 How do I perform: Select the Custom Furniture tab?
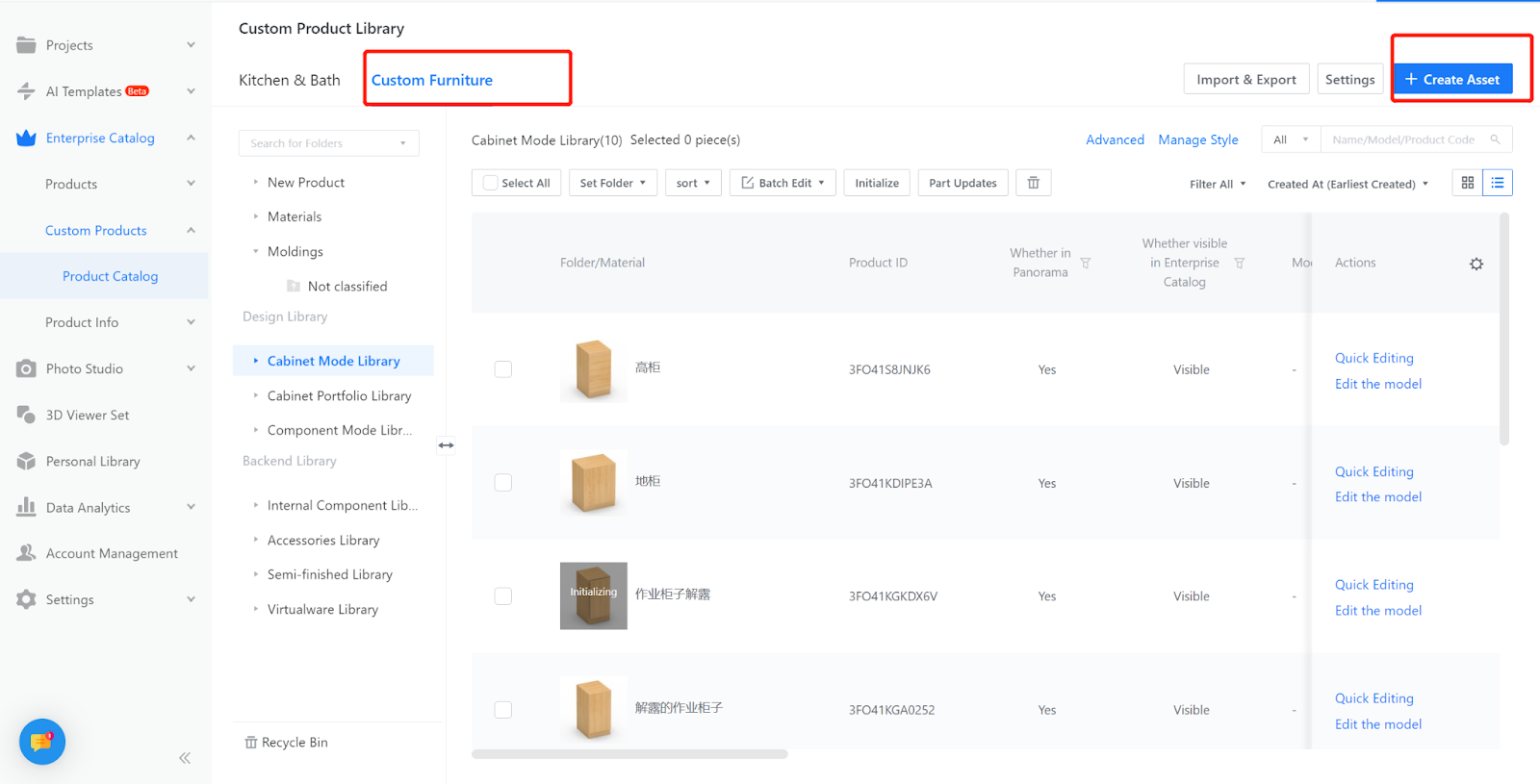click(x=432, y=80)
